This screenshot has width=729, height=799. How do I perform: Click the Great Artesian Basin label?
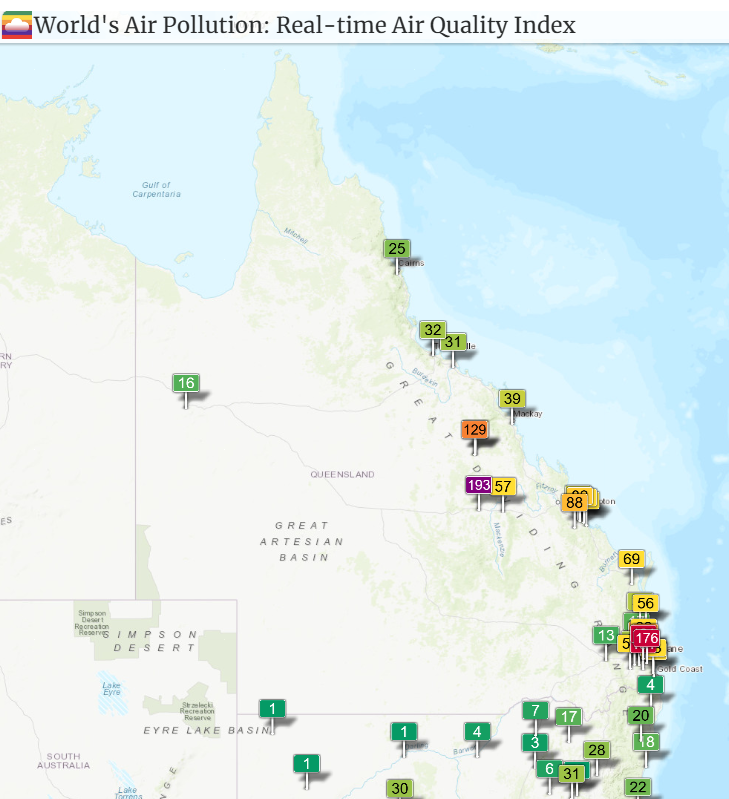(x=303, y=541)
